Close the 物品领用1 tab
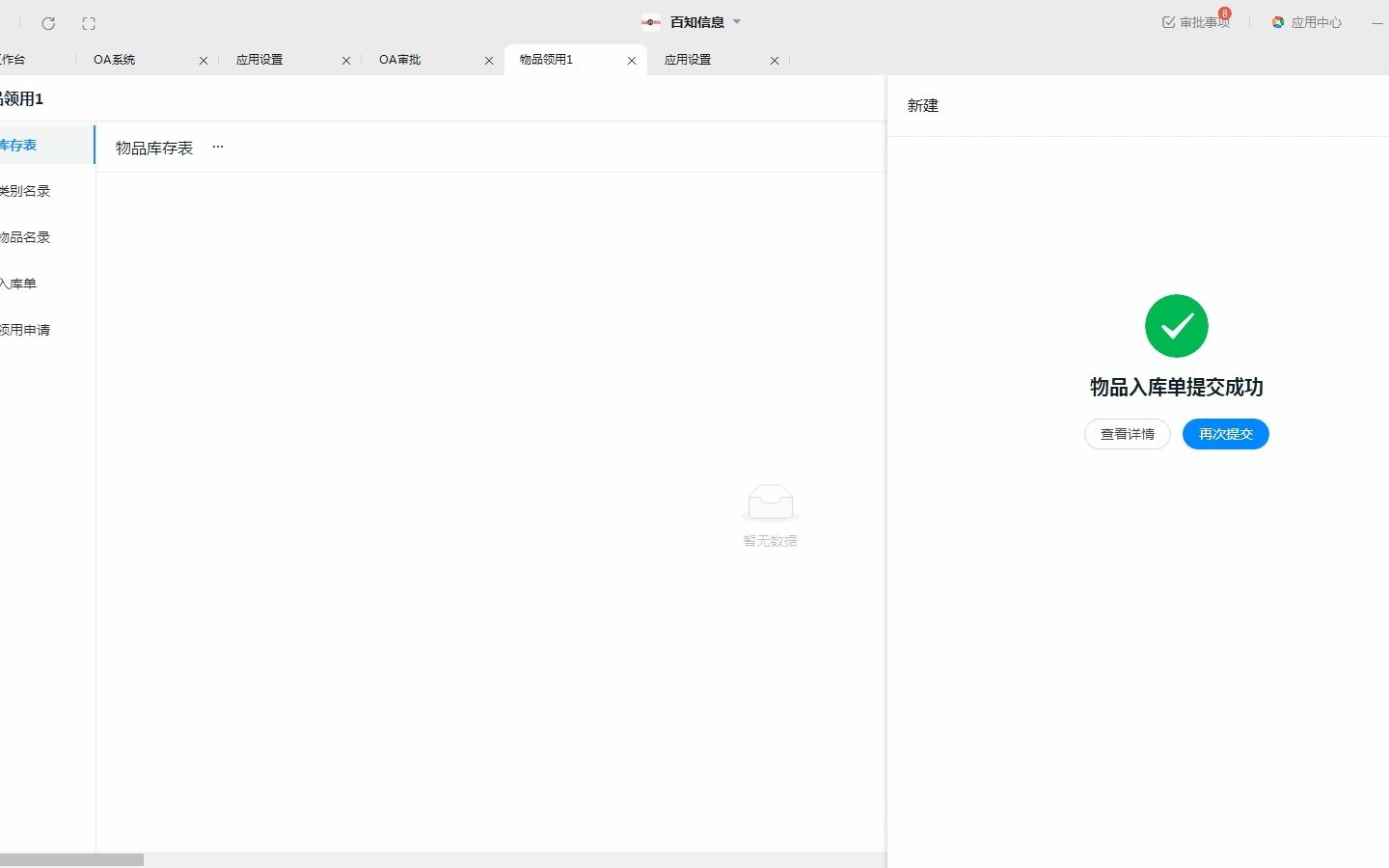The image size is (1389, 868). [x=632, y=61]
